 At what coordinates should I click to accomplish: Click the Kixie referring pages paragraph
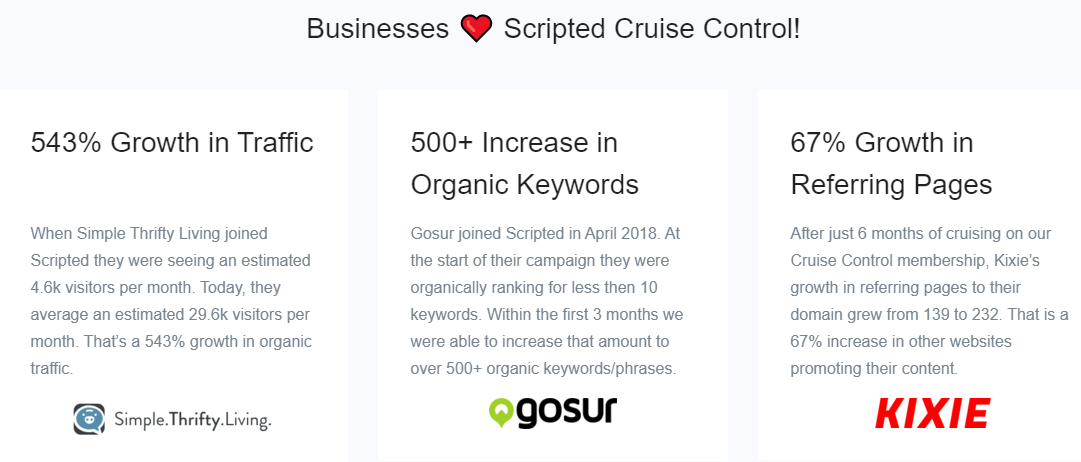pos(920,301)
